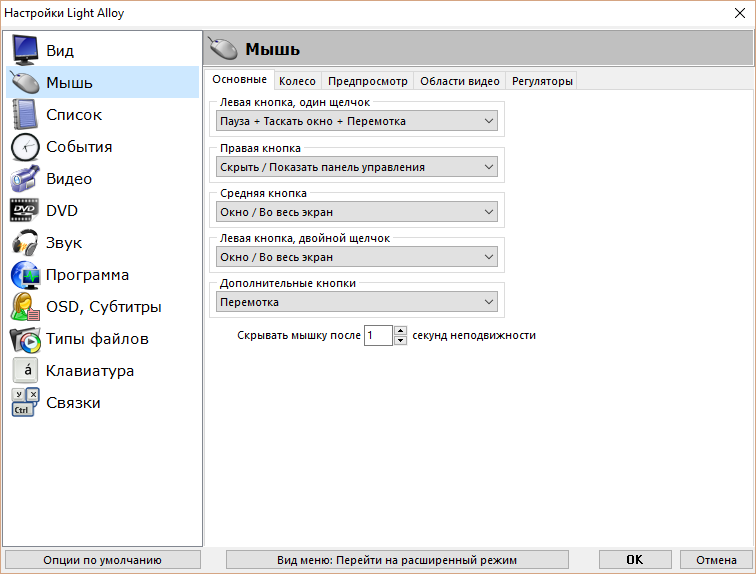
Task: Expand the Правая кнопка dropdown arrow
Action: pos(489,167)
